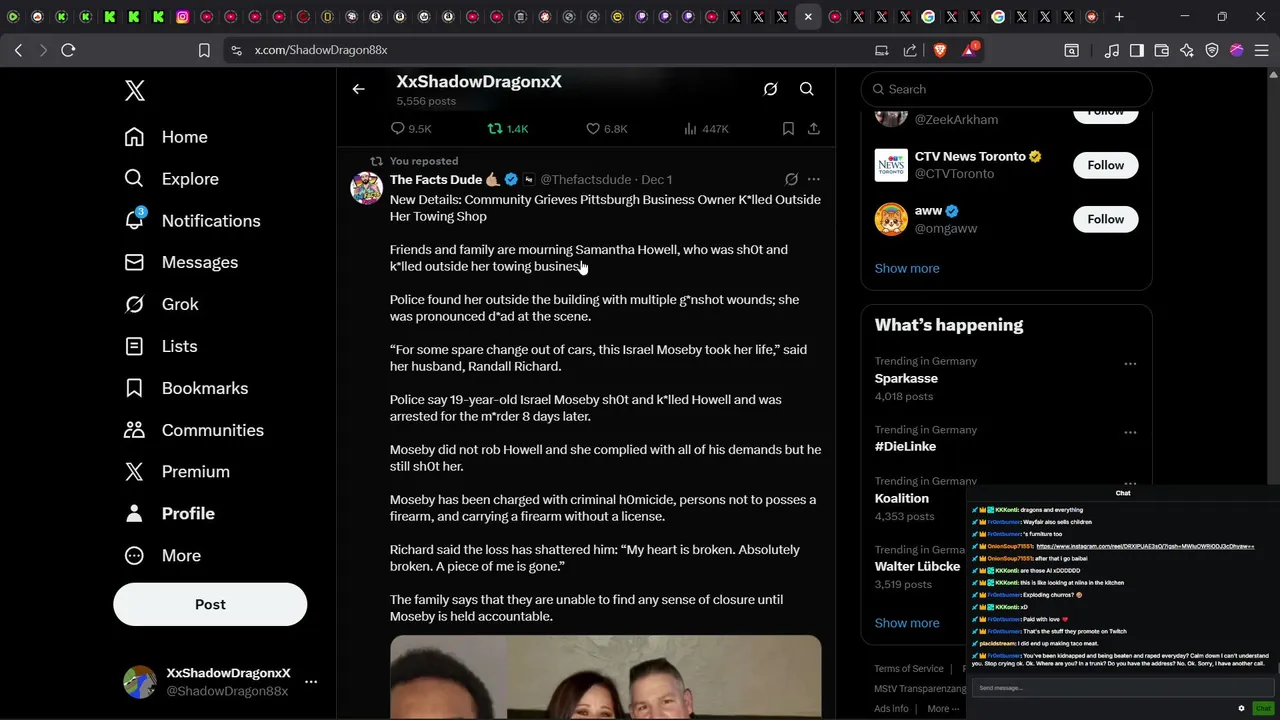Open the post's photo thumbnail
This screenshot has height=720, width=1280.
[605, 677]
